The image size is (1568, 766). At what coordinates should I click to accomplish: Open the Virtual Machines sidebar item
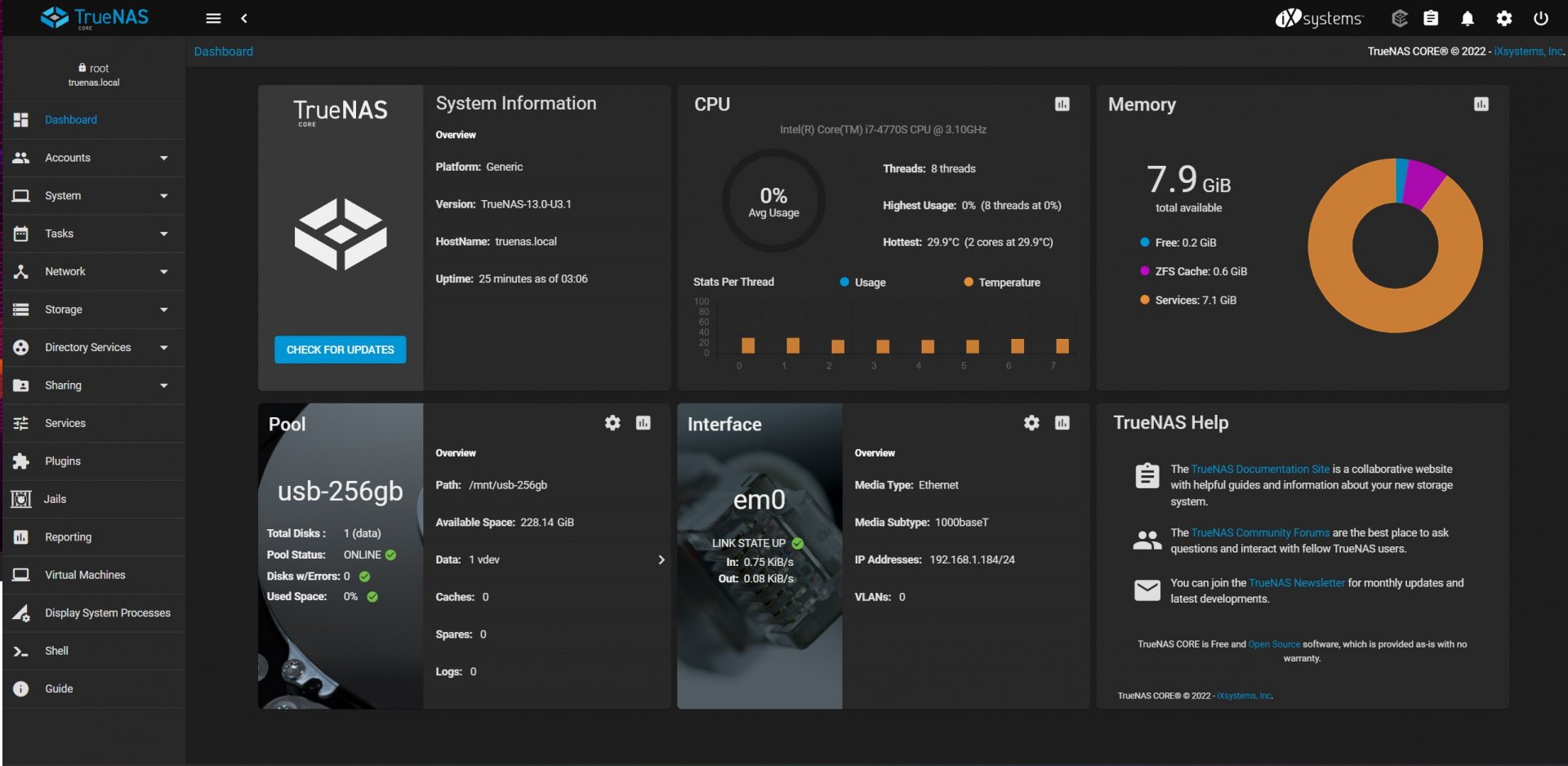tap(94, 575)
